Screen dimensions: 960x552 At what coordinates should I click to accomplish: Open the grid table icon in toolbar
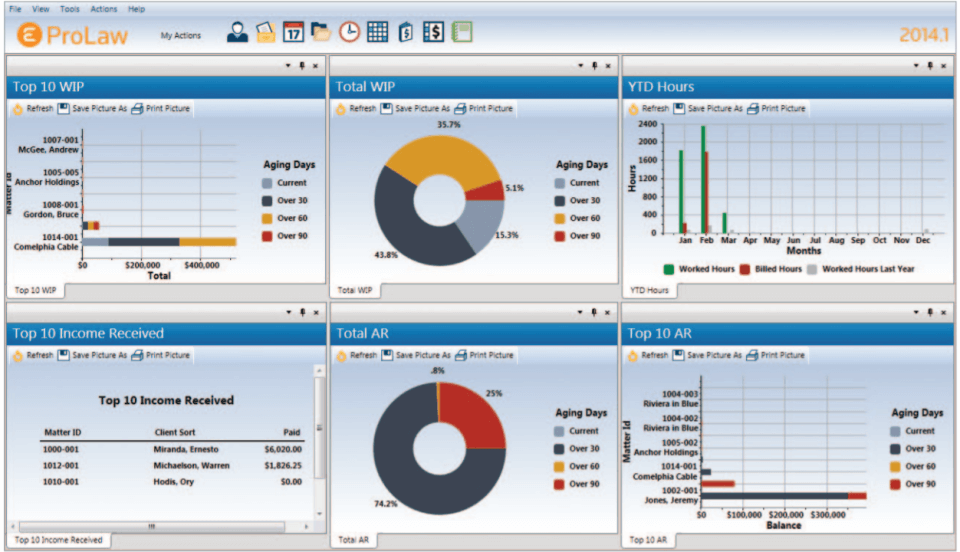pos(377,32)
